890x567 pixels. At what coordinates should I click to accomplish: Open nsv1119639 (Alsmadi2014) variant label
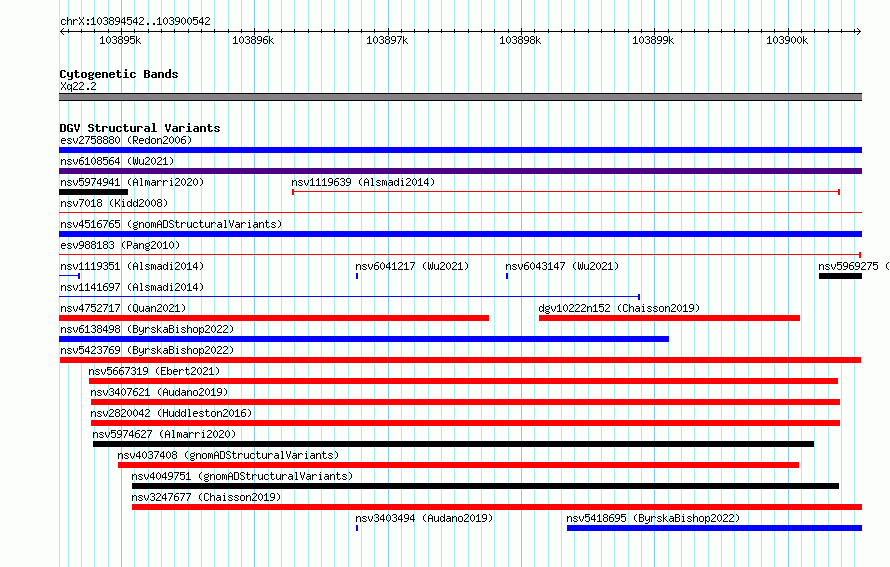(x=363, y=182)
